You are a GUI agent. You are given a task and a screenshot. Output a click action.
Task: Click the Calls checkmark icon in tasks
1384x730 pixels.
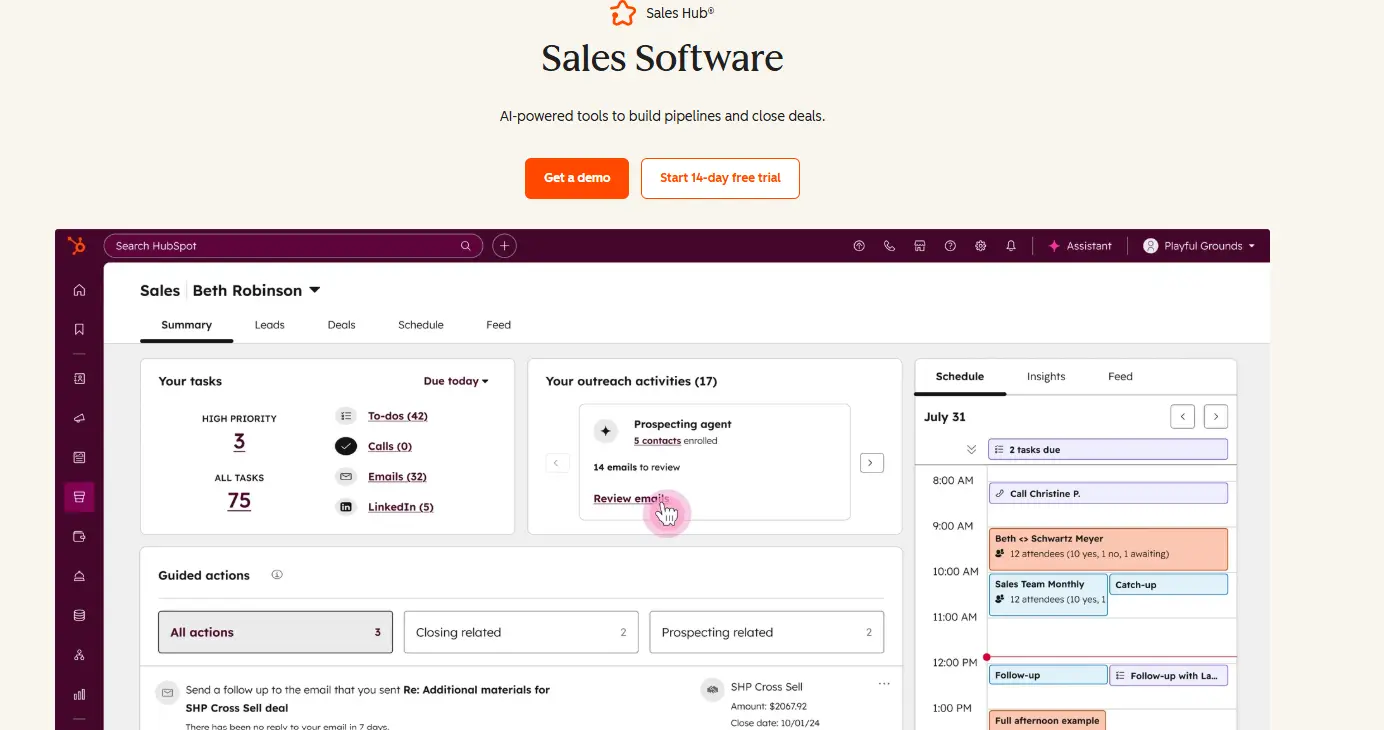[346, 446]
